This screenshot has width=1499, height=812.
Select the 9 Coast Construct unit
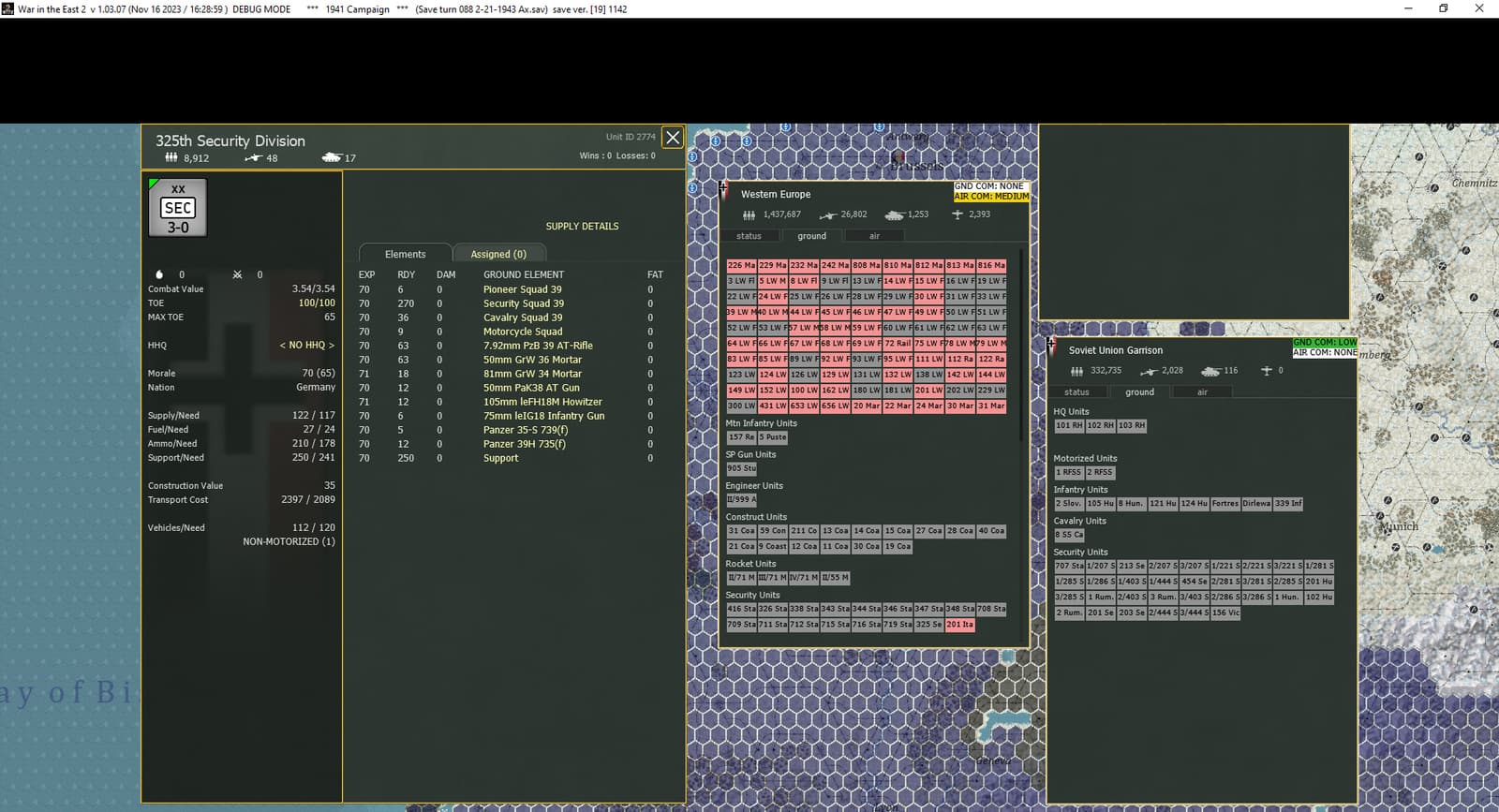[773, 547]
